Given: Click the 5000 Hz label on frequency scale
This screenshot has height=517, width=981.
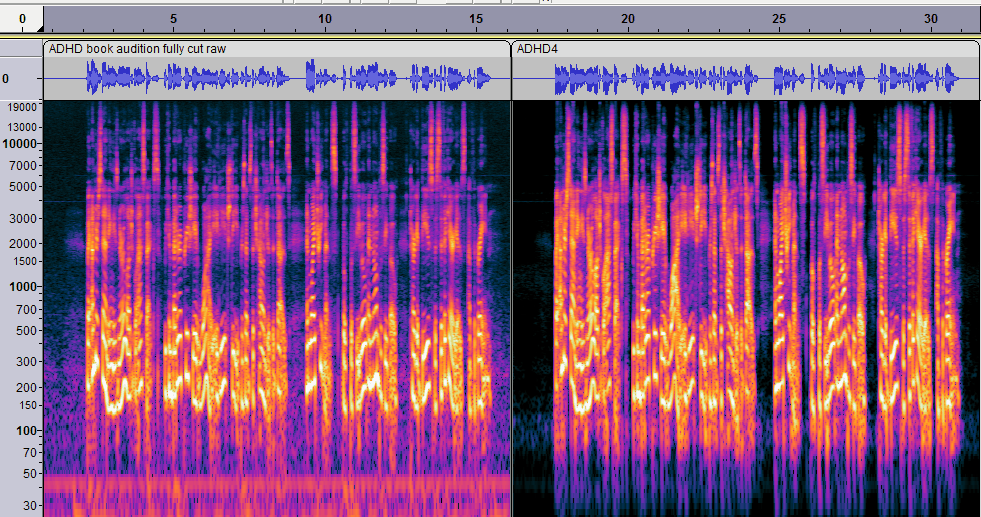Looking at the screenshot, I should (x=24, y=187).
